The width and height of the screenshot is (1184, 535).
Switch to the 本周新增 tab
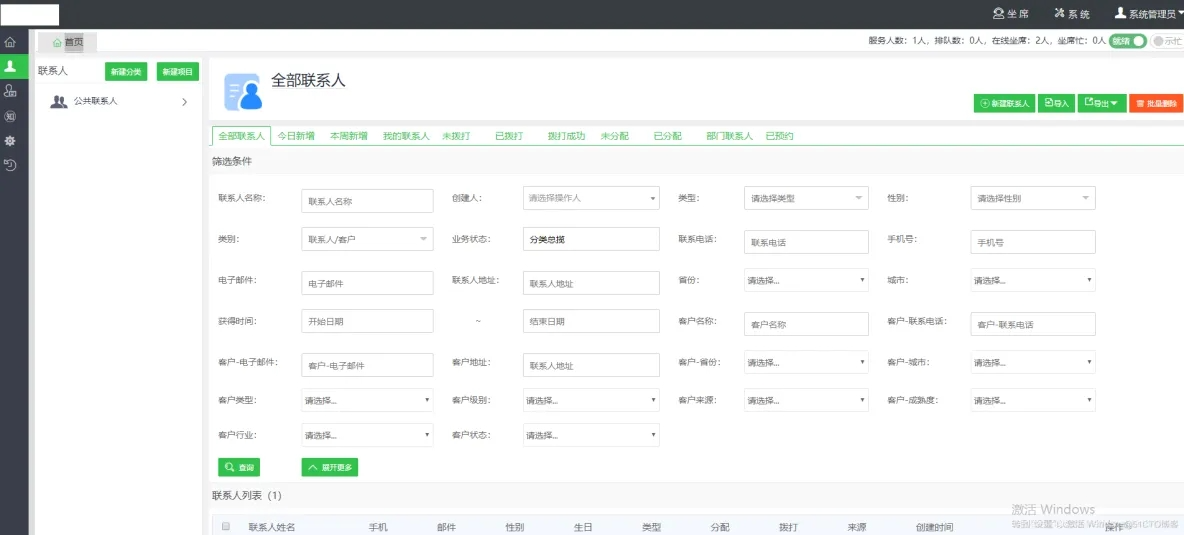(x=349, y=137)
